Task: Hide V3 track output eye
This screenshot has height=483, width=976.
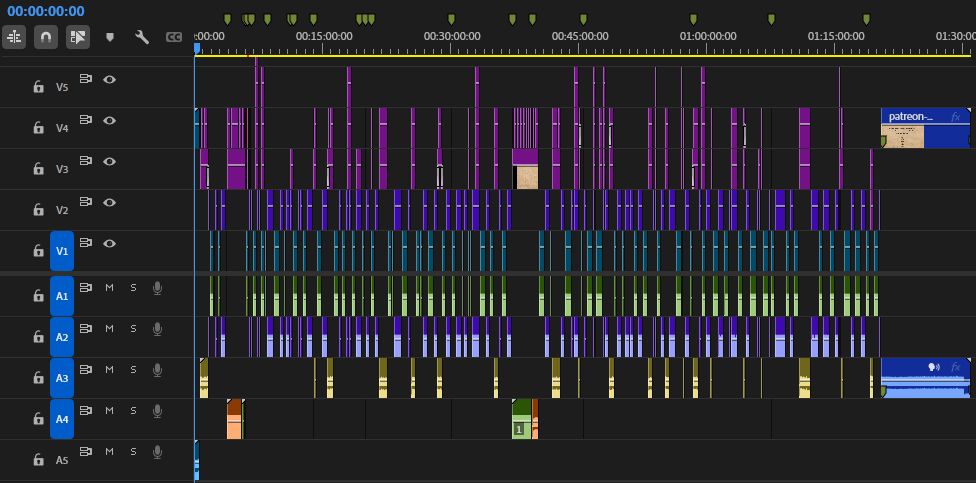Action: tap(110, 161)
